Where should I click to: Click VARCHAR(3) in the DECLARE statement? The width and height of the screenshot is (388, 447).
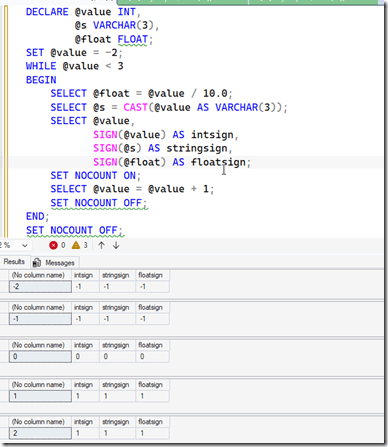(x=123, y=25)
